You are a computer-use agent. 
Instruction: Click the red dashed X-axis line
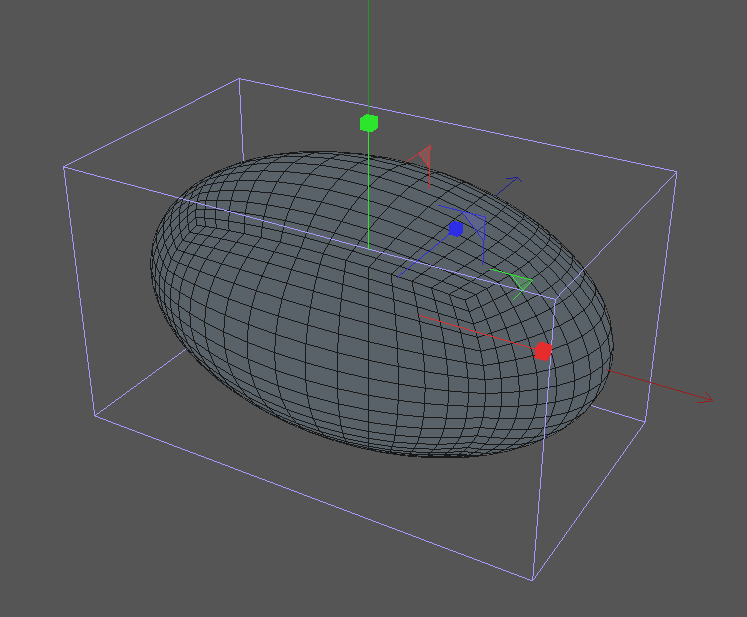click(x=470, y=329)
